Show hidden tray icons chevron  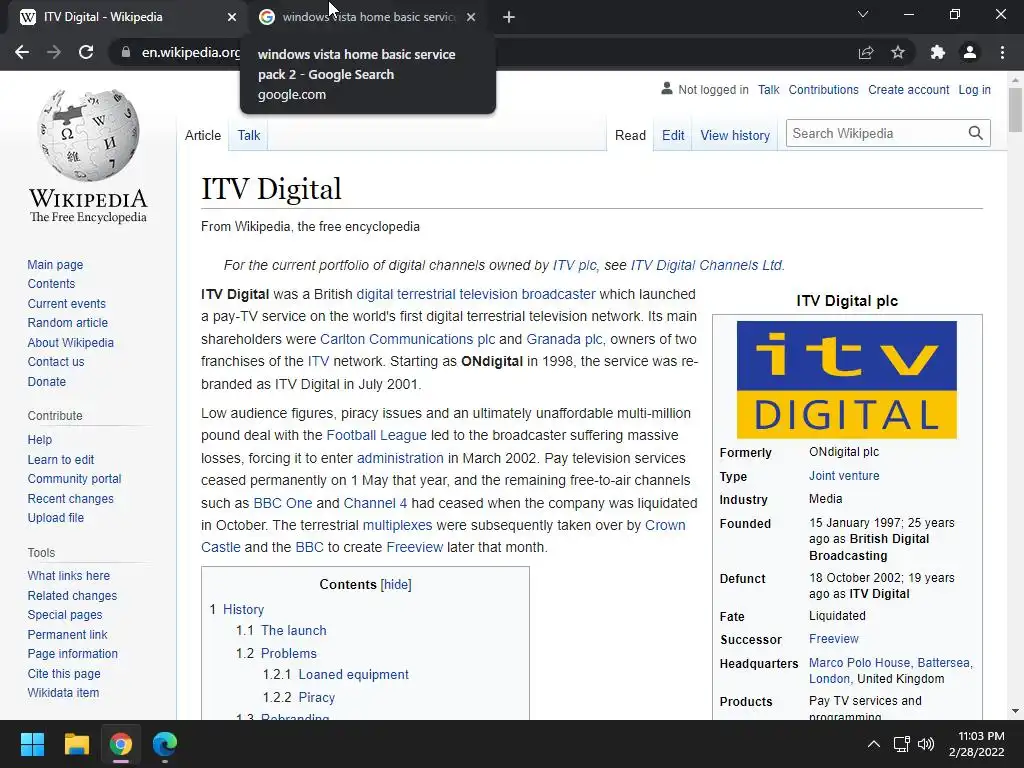pyautogui.click(x=873, y=744)
